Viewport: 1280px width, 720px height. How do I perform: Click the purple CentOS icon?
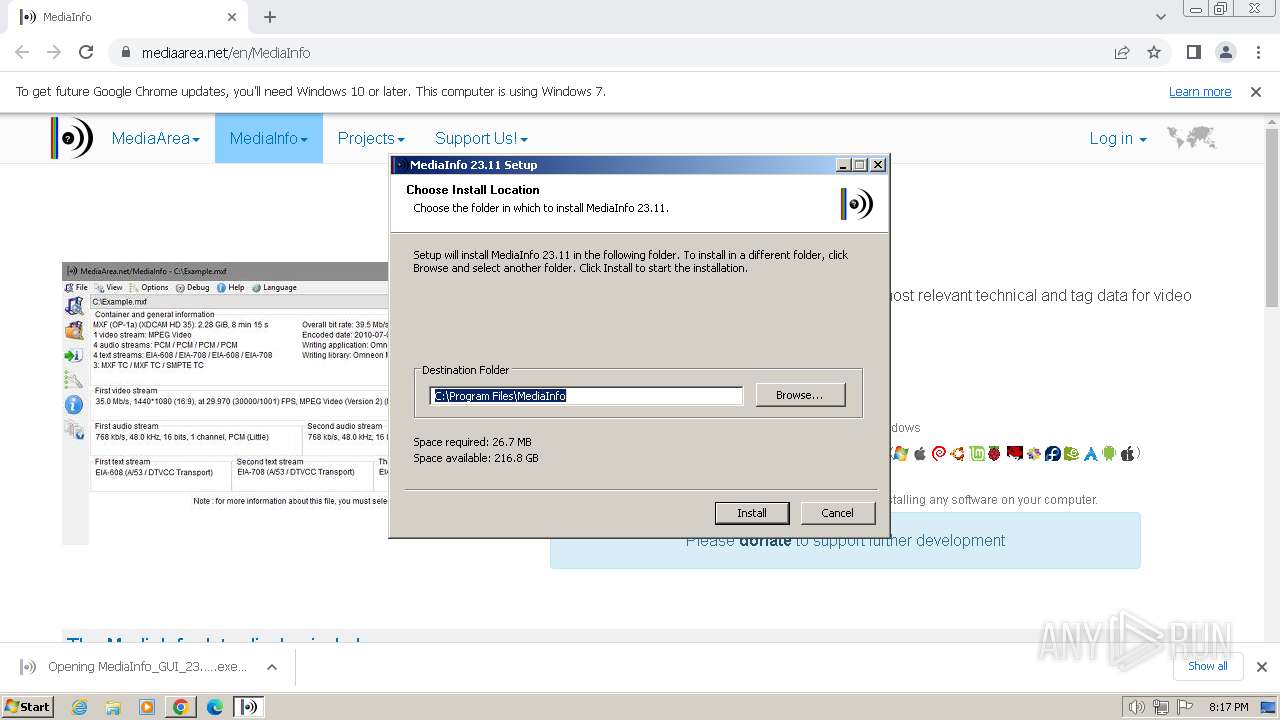[x=1034, y=453]
